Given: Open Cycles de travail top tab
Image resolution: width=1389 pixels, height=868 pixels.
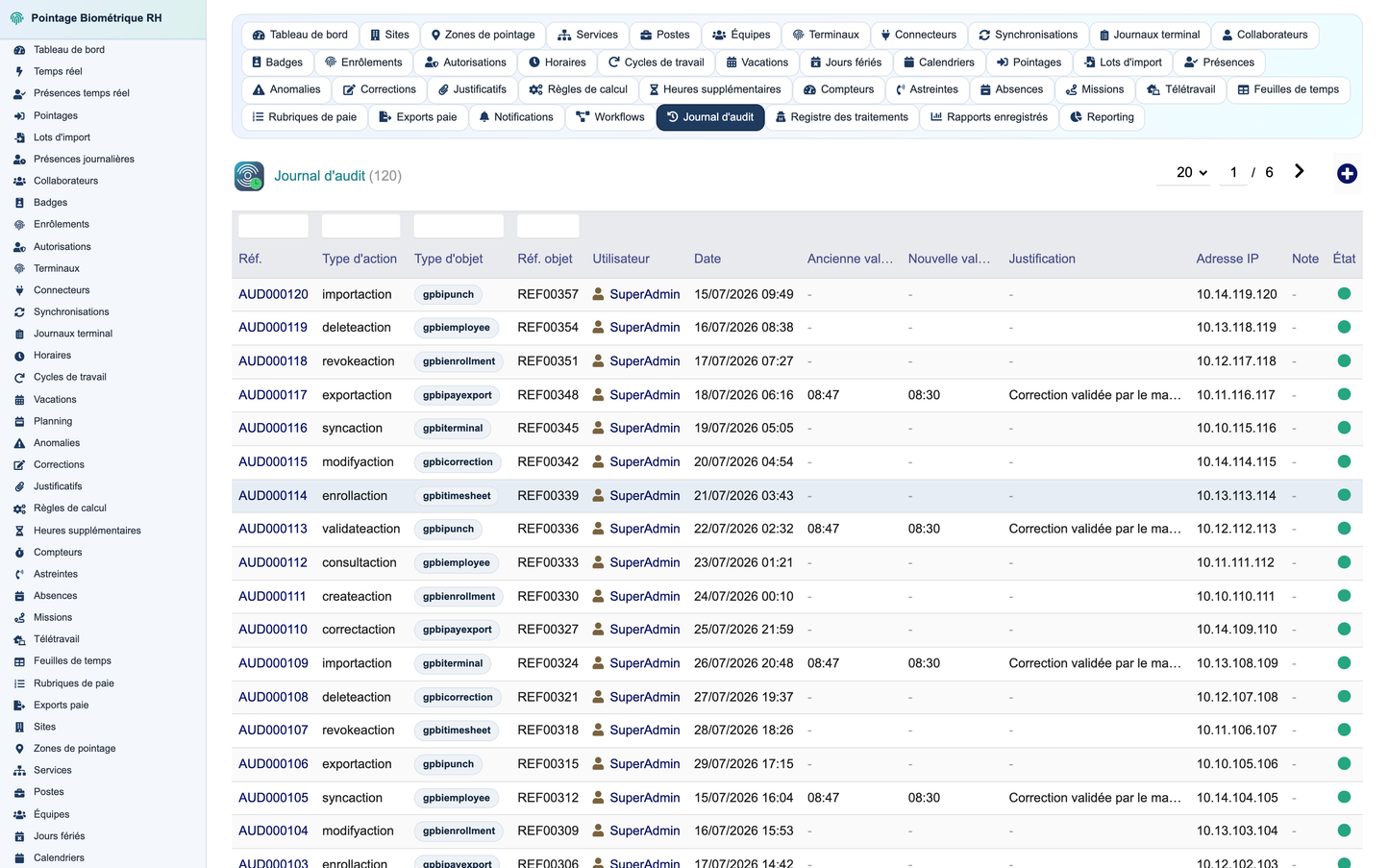Looking at the screenshot, I should pos(656,62).
